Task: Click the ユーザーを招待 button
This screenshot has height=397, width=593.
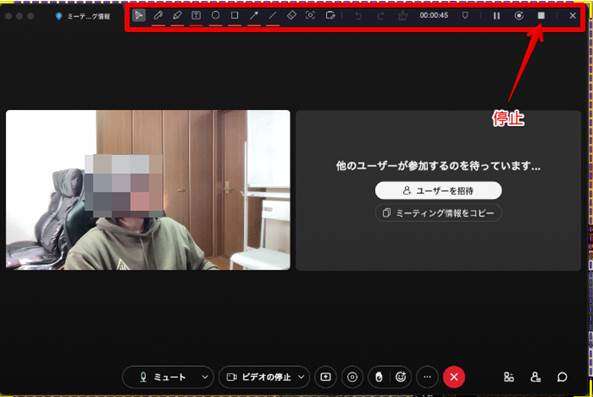Action: tap(438, 191)
